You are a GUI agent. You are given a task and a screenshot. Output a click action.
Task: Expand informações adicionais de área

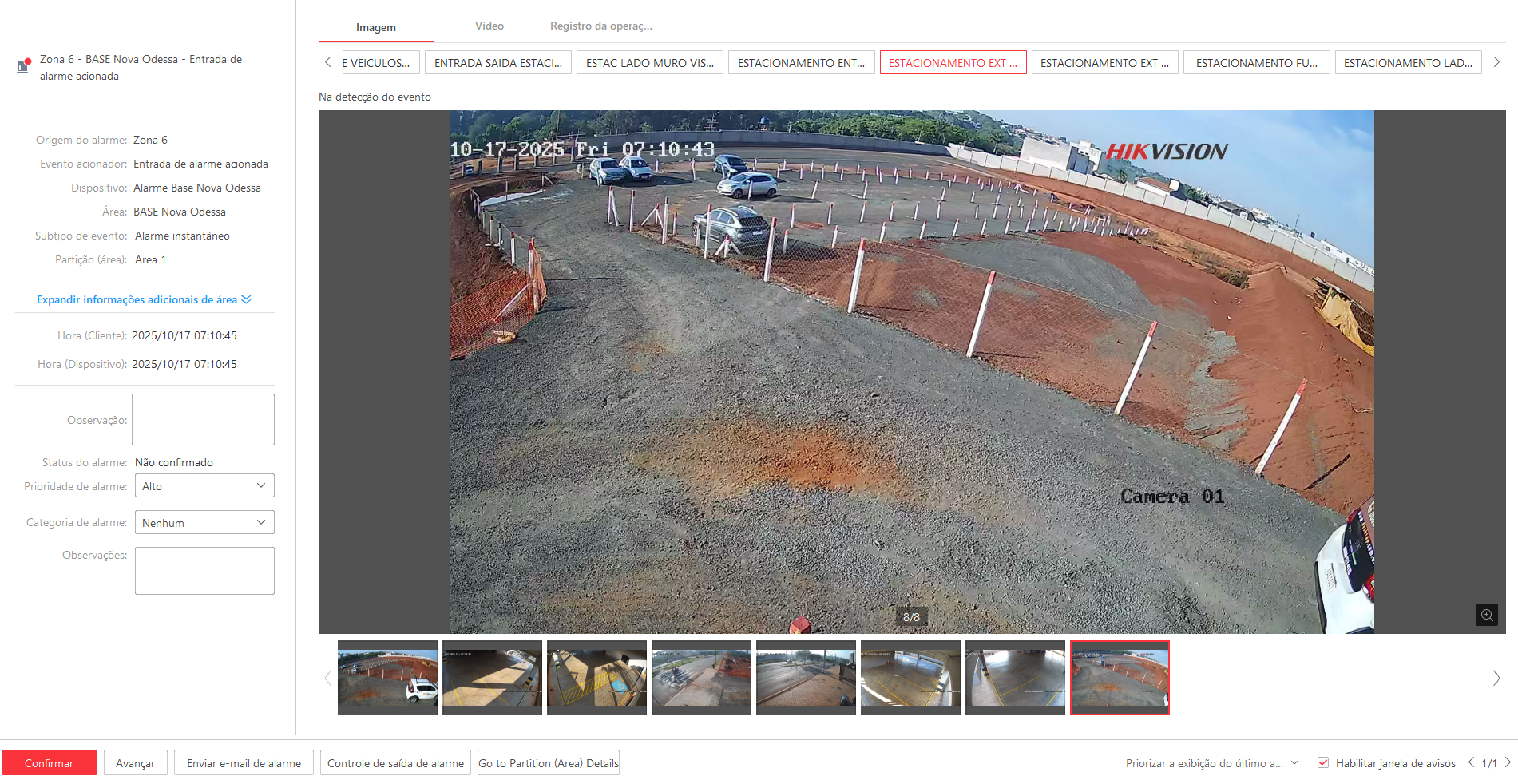tap(144, 299)
